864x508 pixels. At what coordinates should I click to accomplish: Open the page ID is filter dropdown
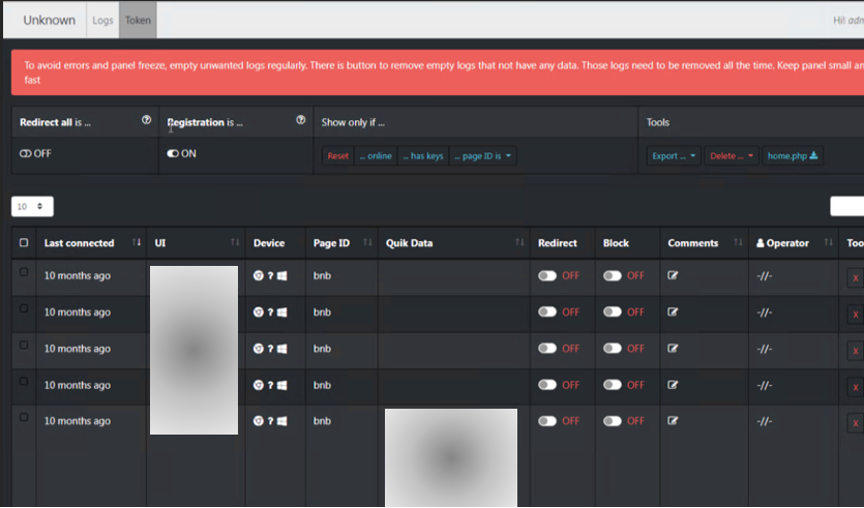(x=485, y=156)
